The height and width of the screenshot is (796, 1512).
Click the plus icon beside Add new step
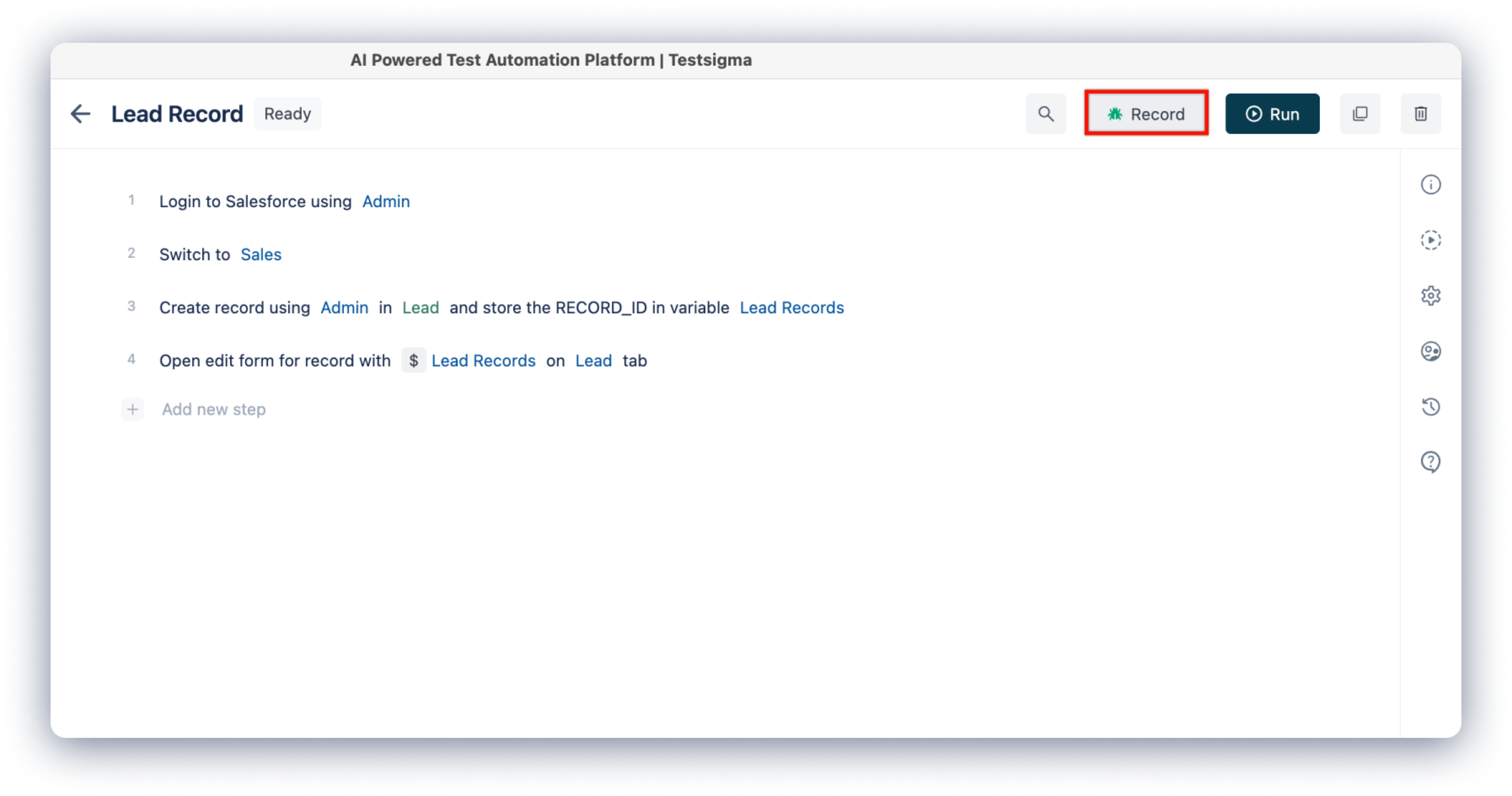(133, 409)
